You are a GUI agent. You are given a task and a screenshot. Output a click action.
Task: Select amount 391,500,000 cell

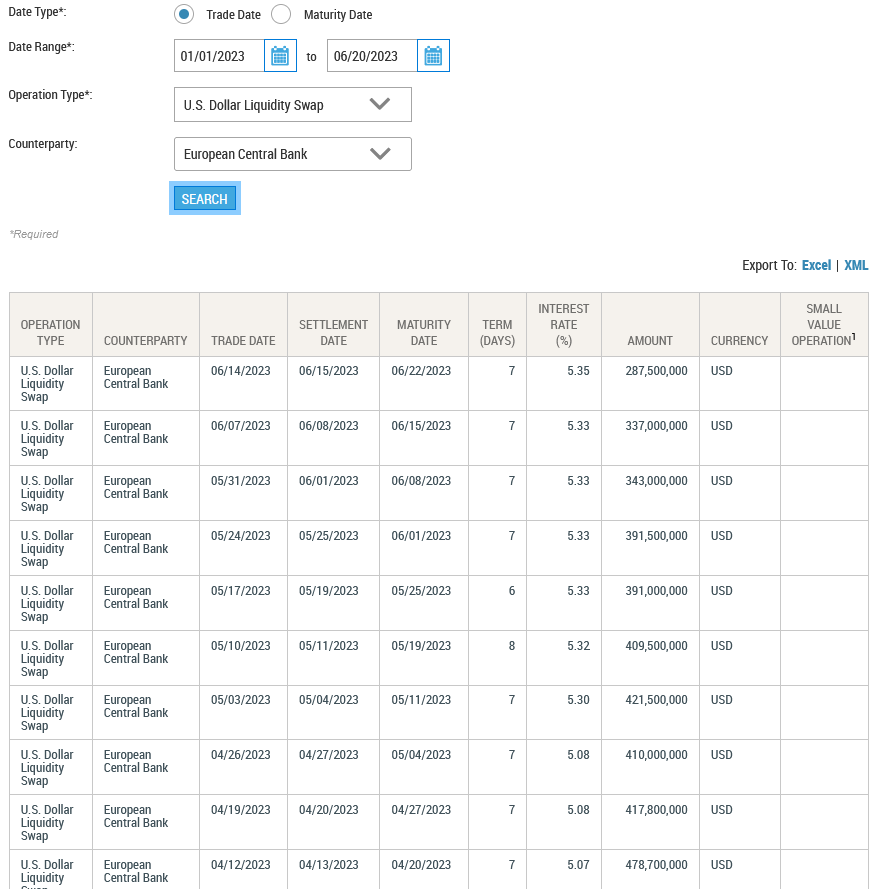click(x=650, y=548)
